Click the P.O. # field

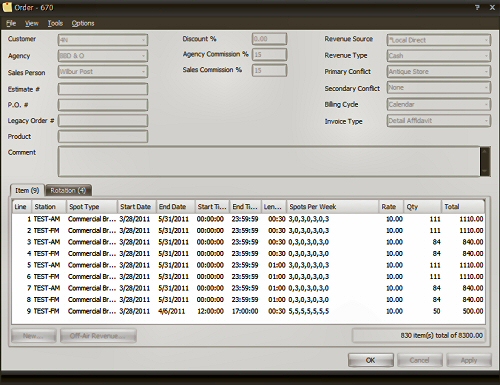tap(103, 105)
